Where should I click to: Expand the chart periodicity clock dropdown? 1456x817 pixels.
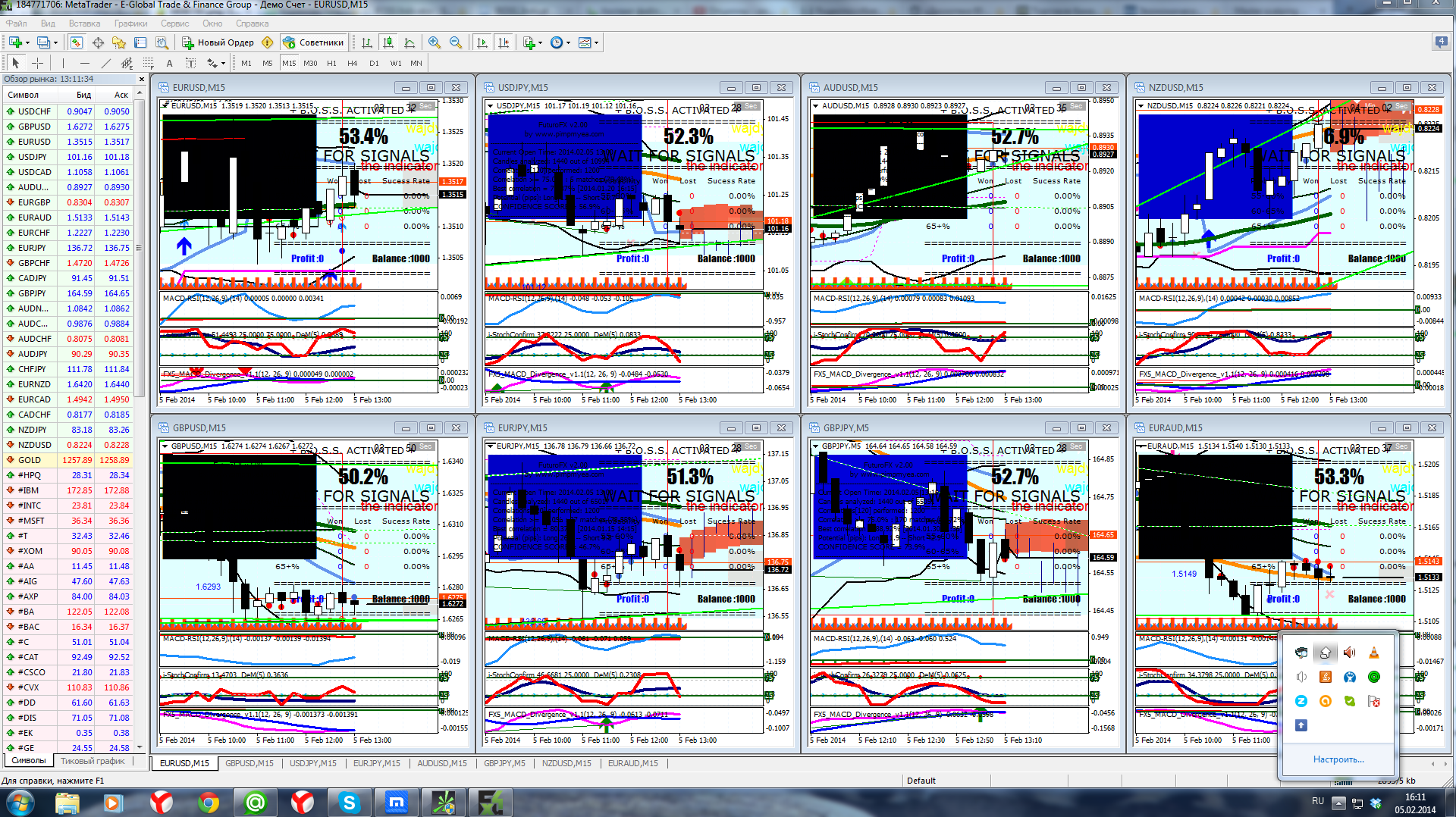(568, 42)
